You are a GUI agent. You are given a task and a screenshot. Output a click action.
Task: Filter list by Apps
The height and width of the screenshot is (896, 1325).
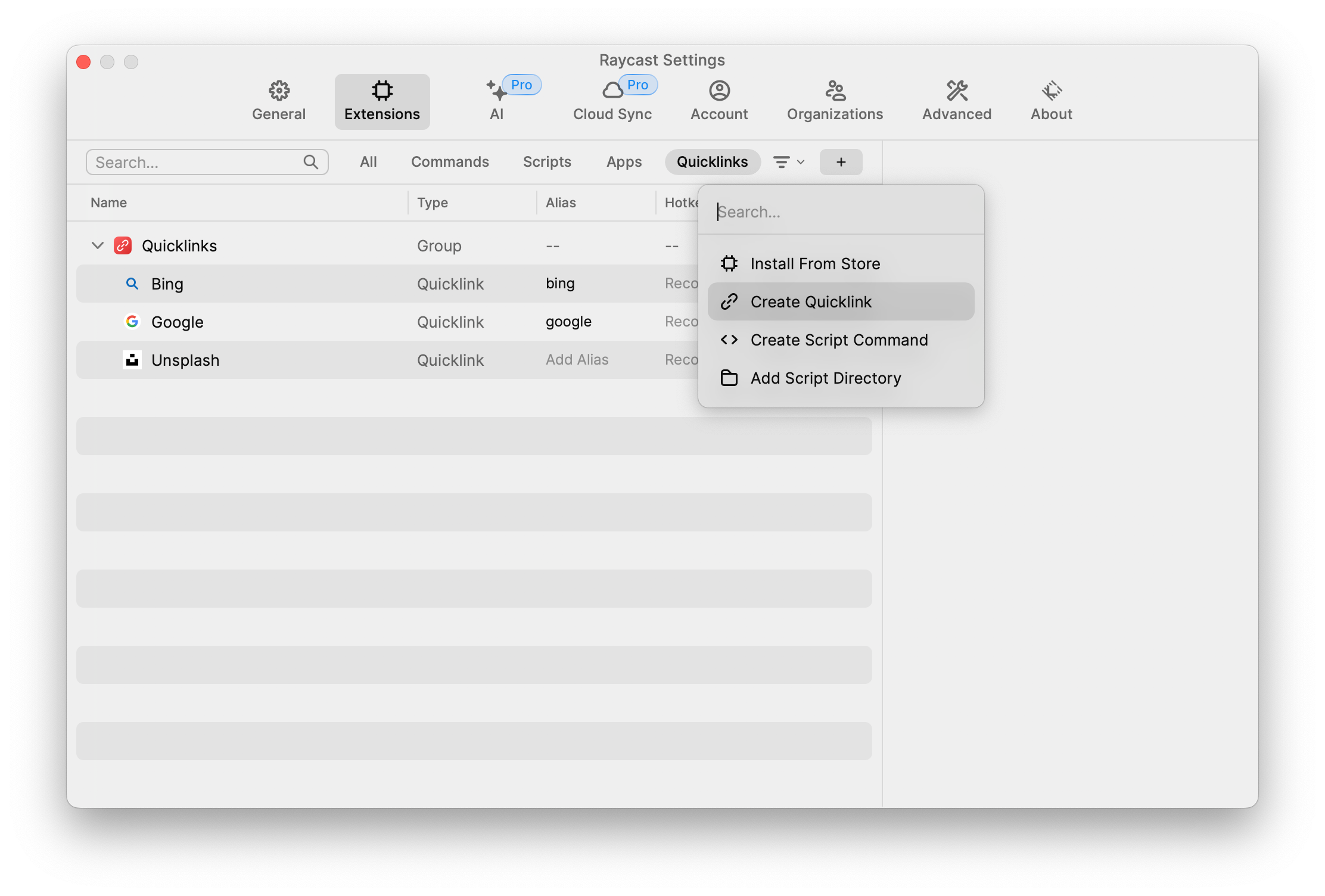624,162
